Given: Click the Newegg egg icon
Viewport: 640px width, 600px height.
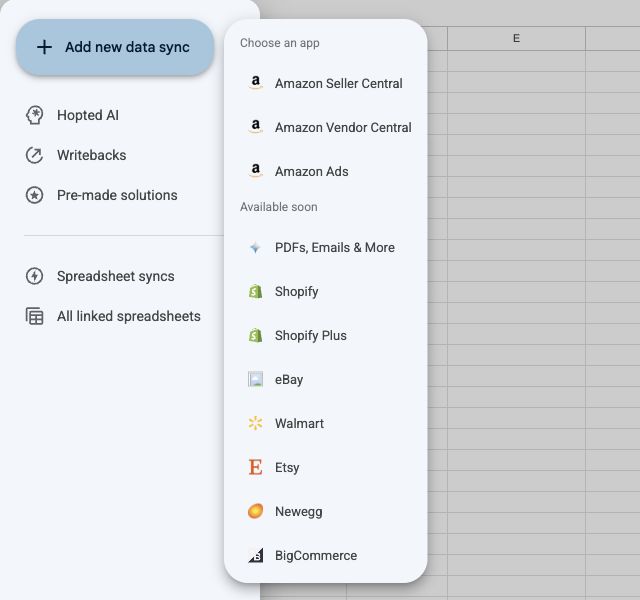Looking at the screenshot, I should pos(256,511).
